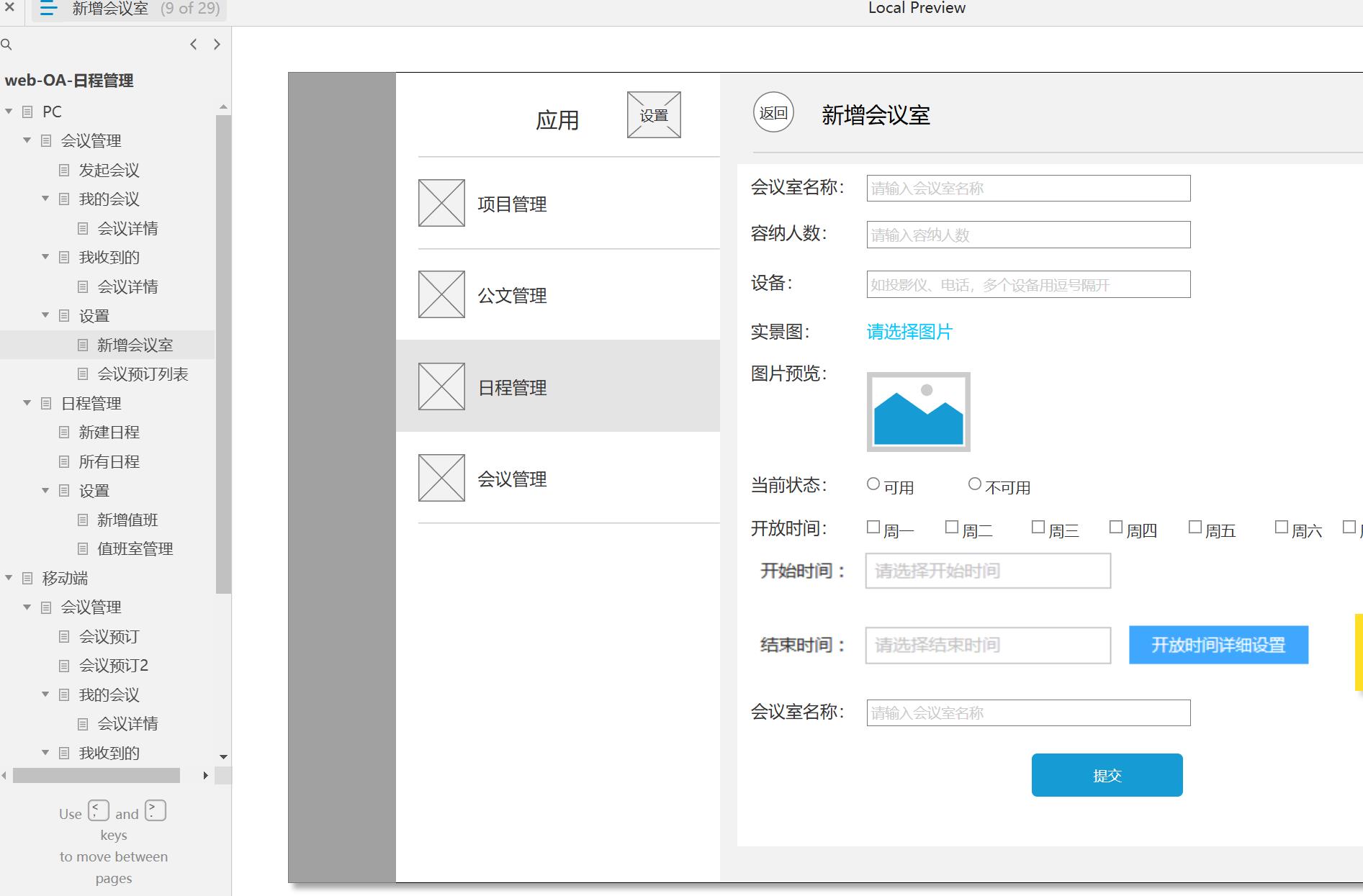Open 值班室管理 page in sitemap
The height and width of the screenshot is (896, 1363).
(135, 549)
